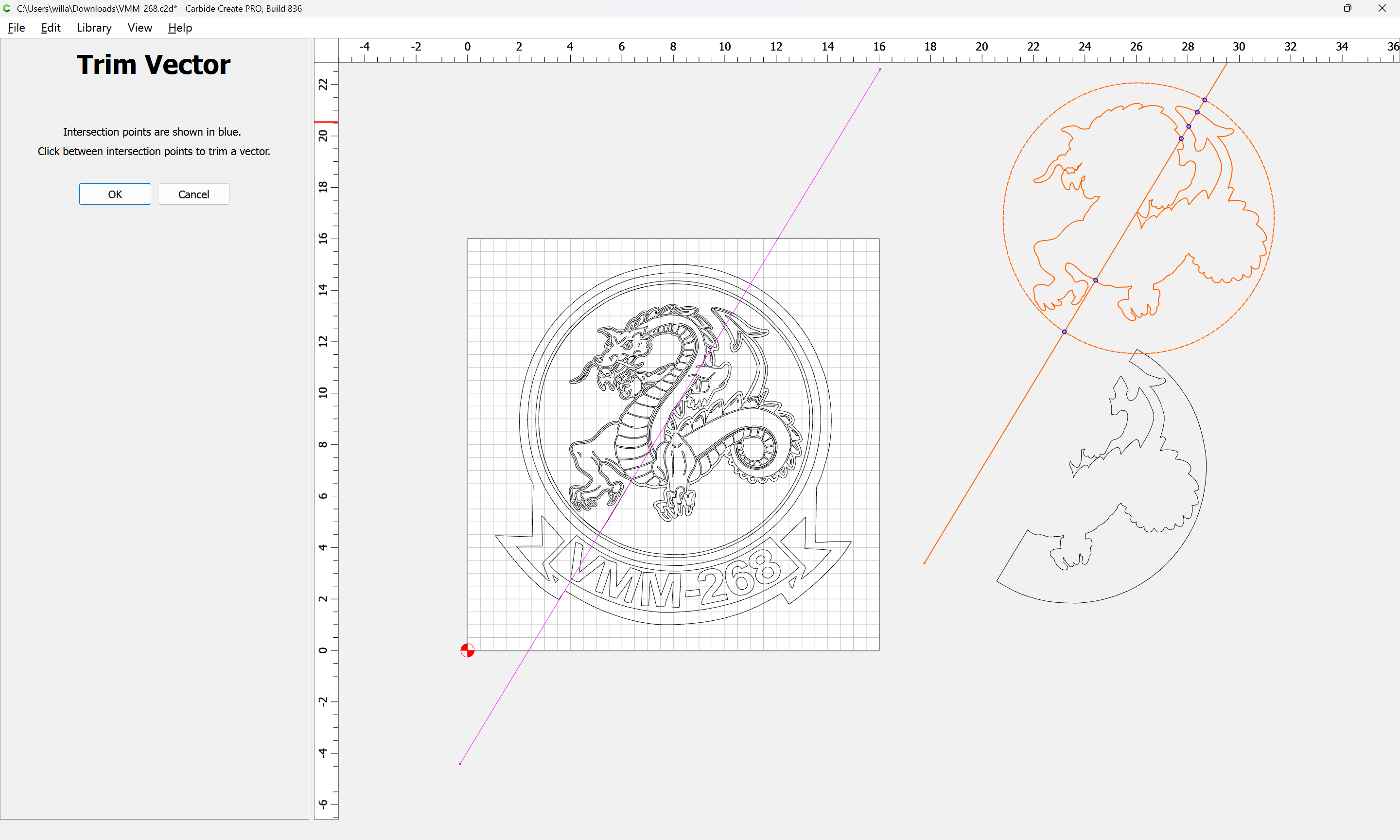
Task: Click the upper endpoint of the magenta line
Action: (880, 69)
